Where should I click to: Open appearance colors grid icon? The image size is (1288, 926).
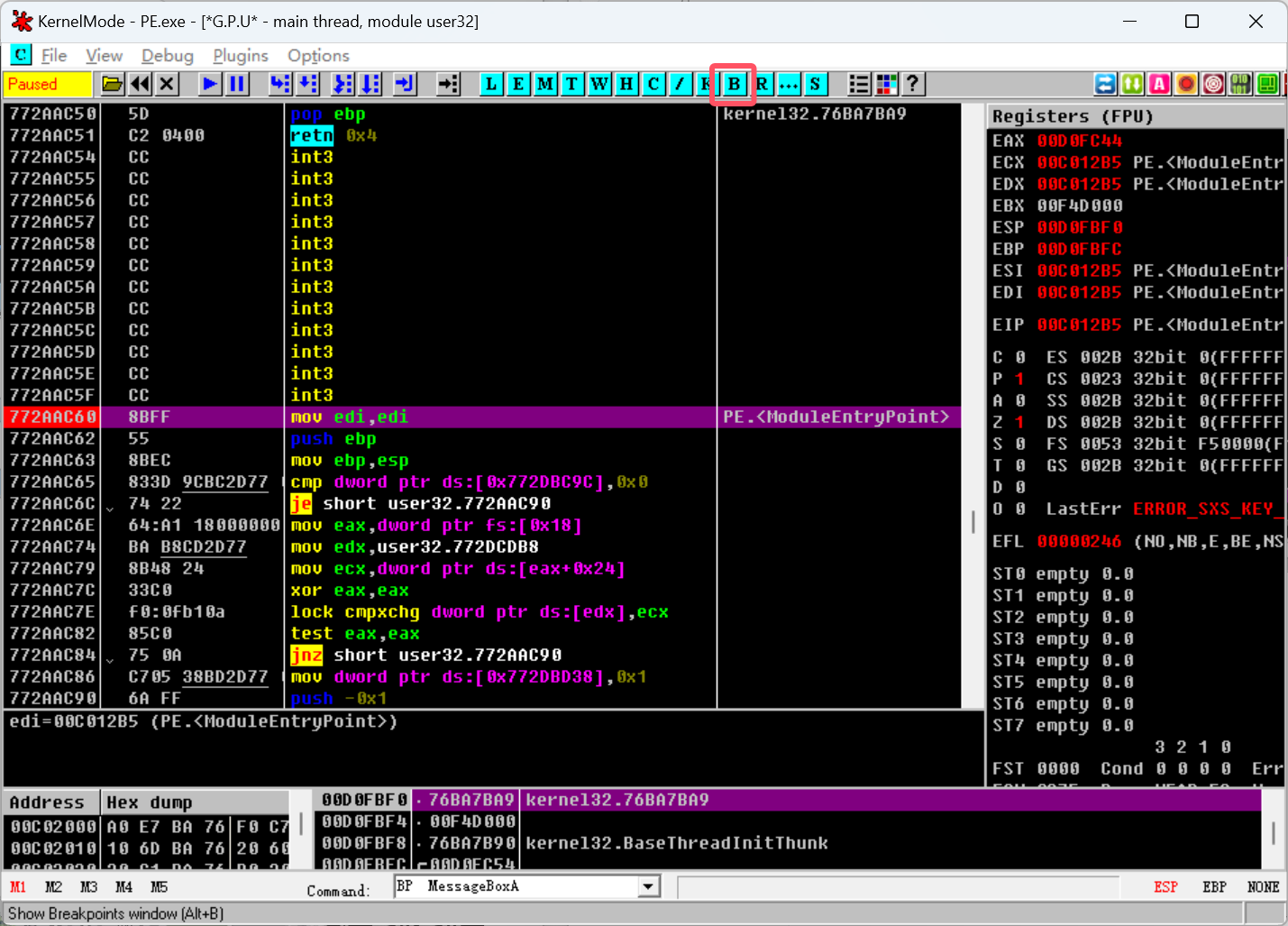pos(886,84)
